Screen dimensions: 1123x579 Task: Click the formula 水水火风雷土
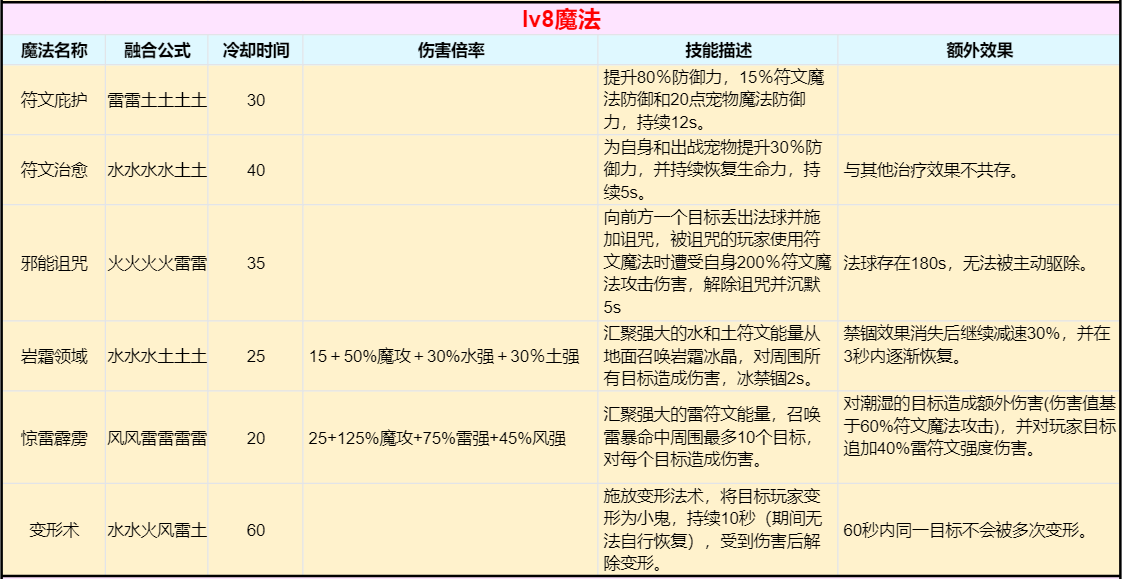tap(157, 531)
